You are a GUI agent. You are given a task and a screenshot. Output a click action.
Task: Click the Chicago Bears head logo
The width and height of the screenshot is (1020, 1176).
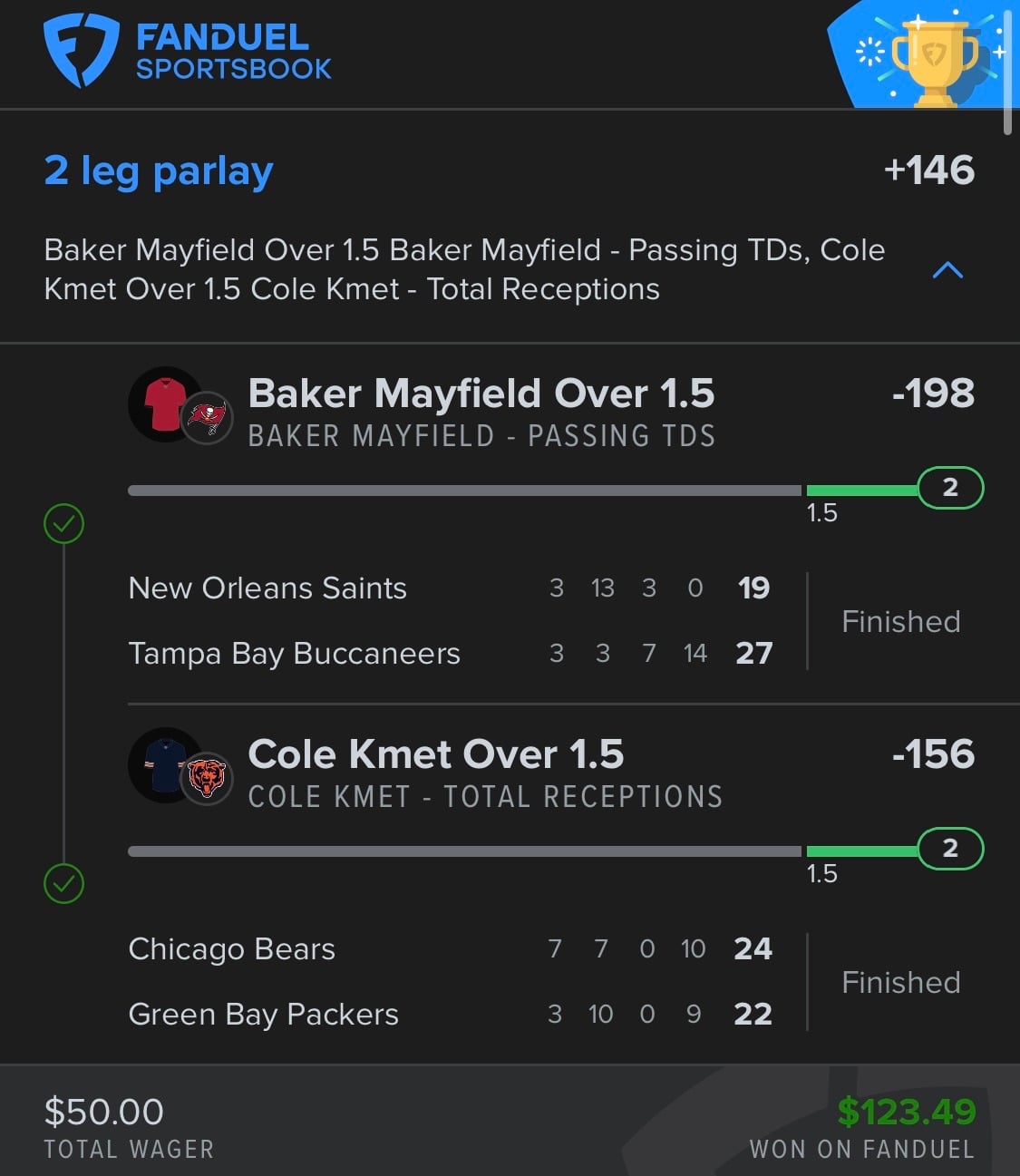tap(207, 779)
